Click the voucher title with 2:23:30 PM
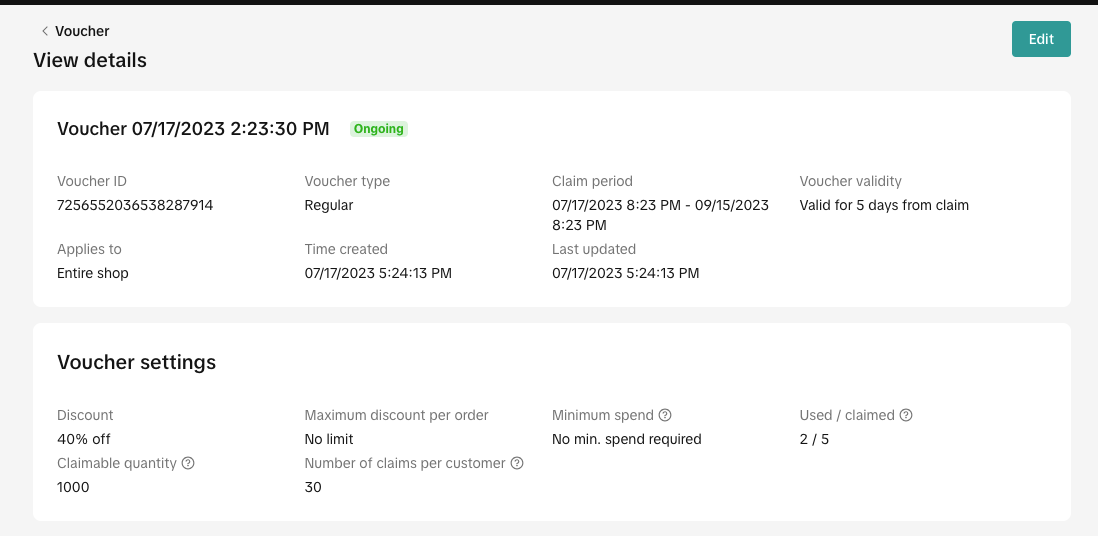Screen dimensions: 1098x536 point(193,129)
